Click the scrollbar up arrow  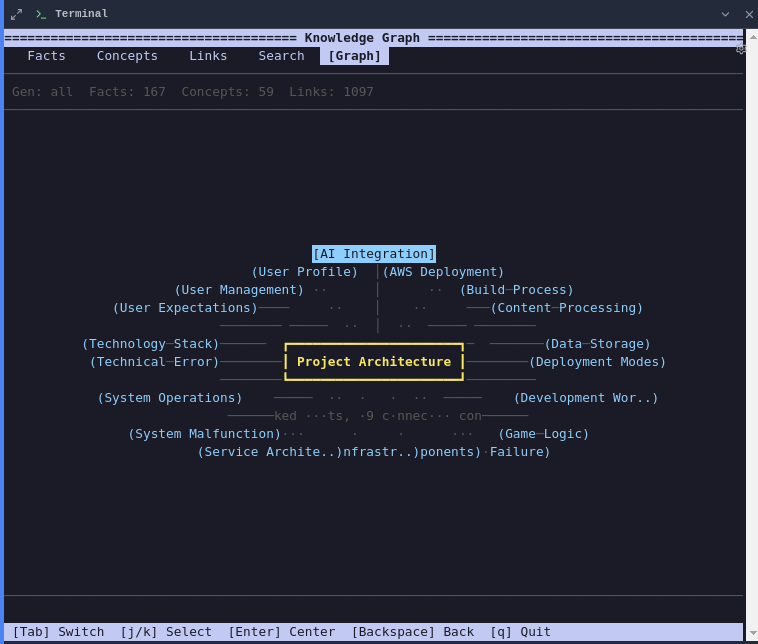click(x=753, y=36)
